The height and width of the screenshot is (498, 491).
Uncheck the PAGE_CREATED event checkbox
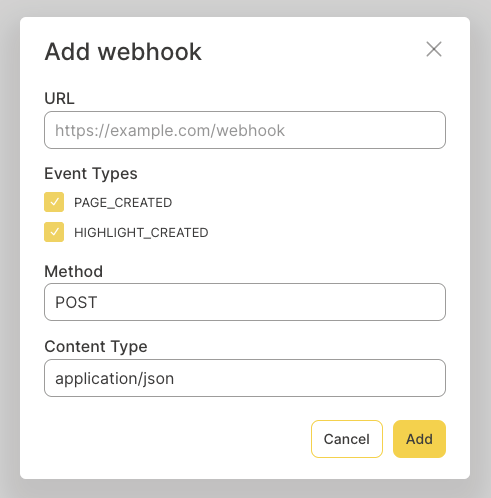pos(54,202)
